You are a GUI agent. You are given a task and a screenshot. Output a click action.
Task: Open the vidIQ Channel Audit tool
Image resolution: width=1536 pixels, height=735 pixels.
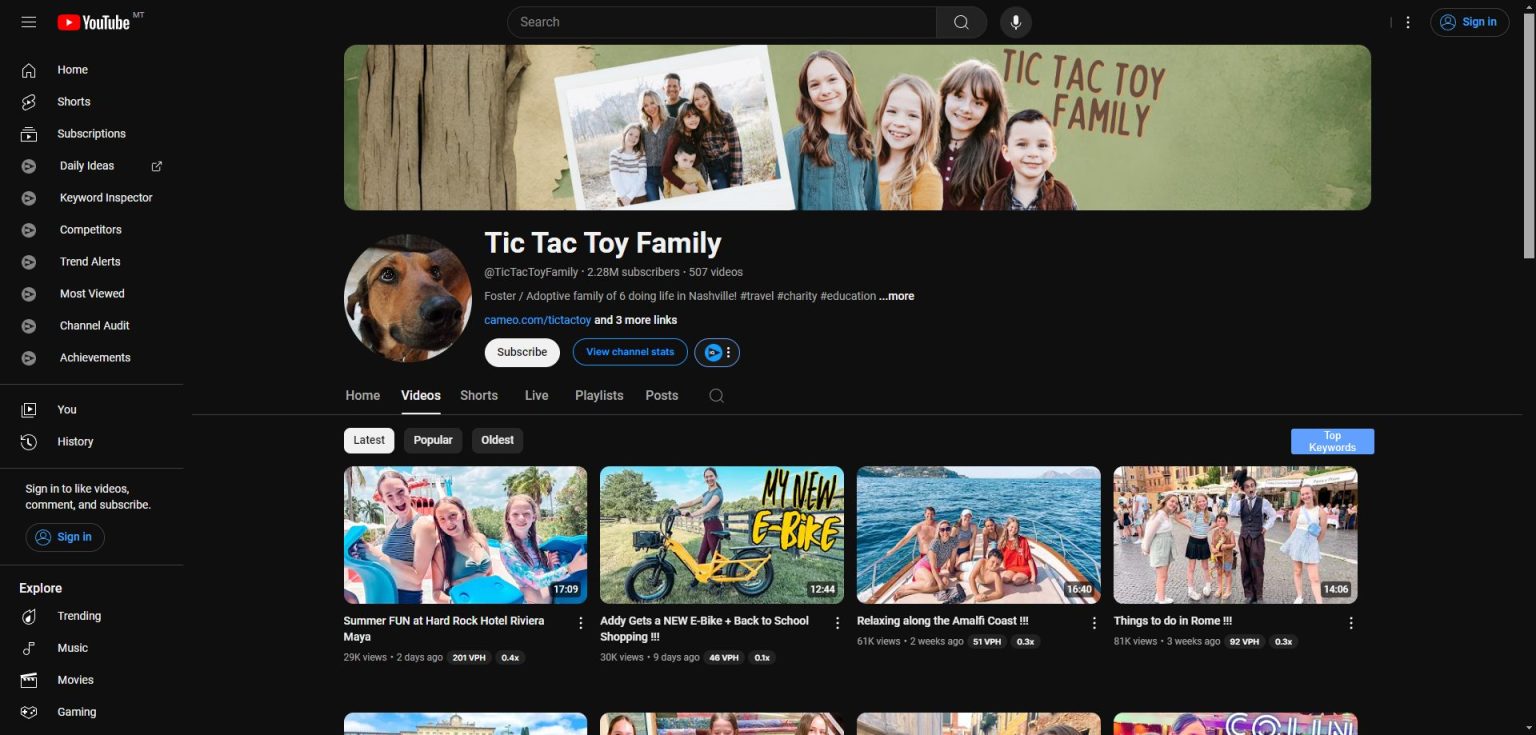coord(94,325)
